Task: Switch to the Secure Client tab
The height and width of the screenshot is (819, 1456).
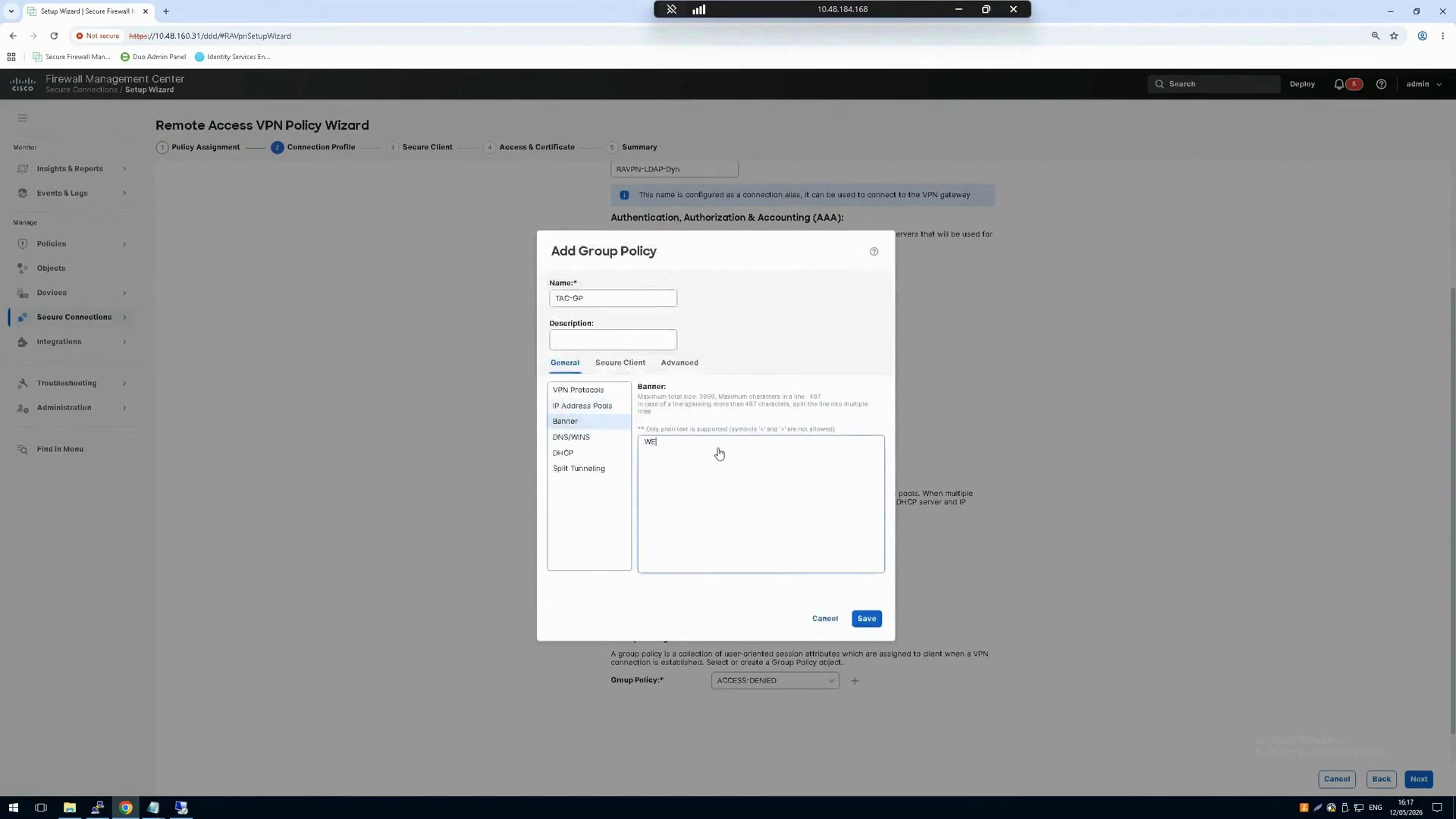Action: tap(620, 363)
